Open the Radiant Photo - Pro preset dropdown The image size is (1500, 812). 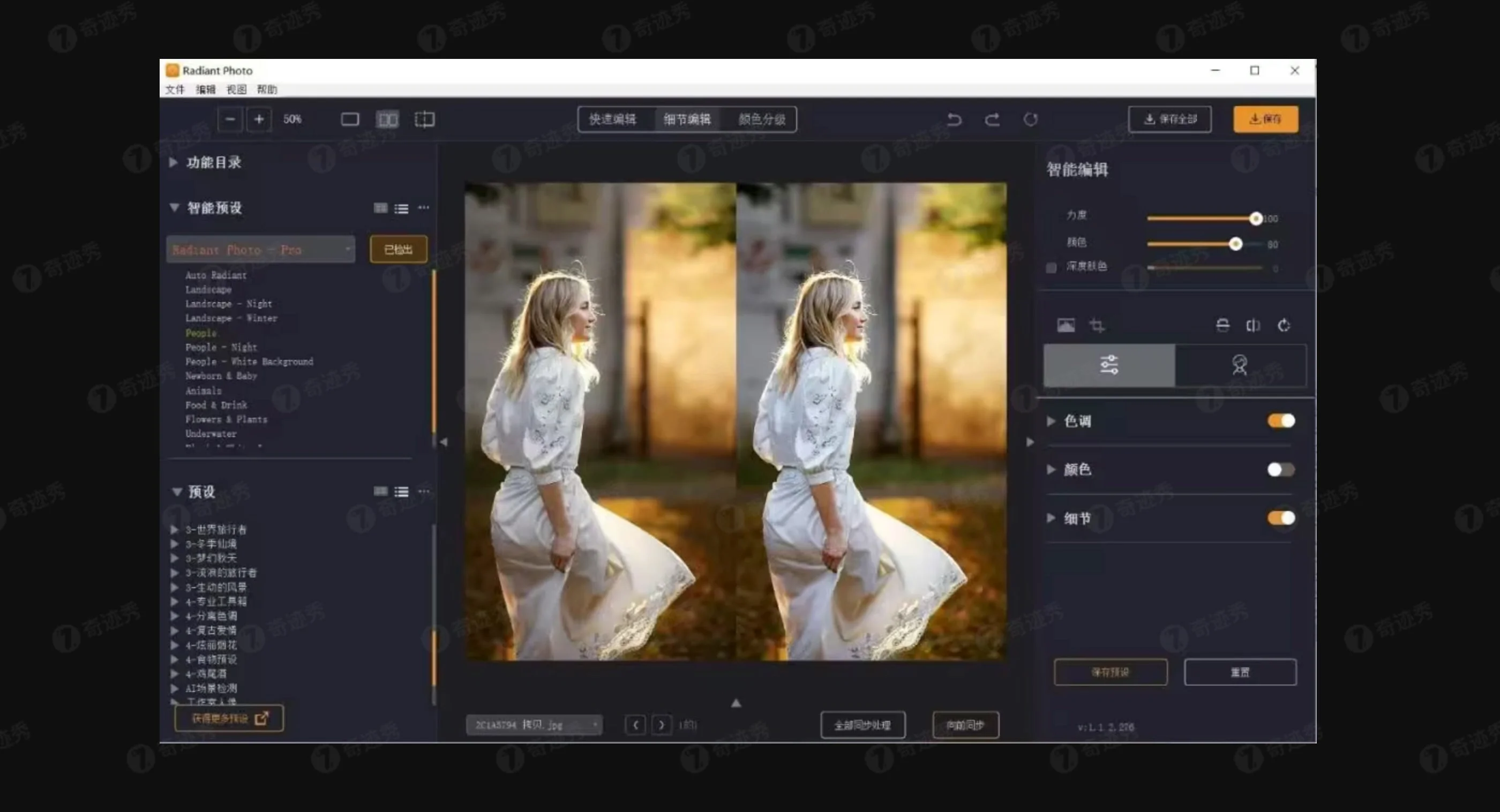click(260, 249)
